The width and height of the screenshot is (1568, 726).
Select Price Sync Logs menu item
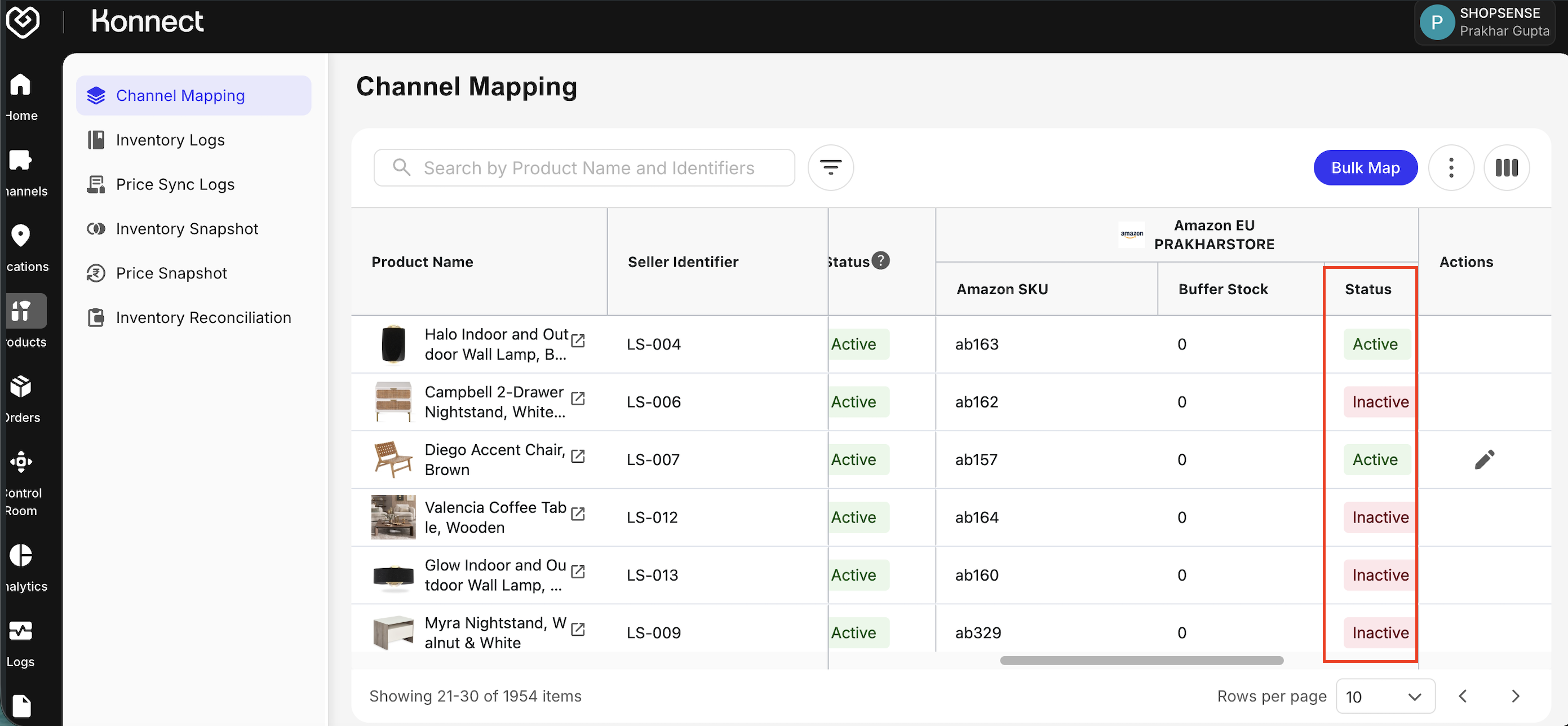click(175, 184)
